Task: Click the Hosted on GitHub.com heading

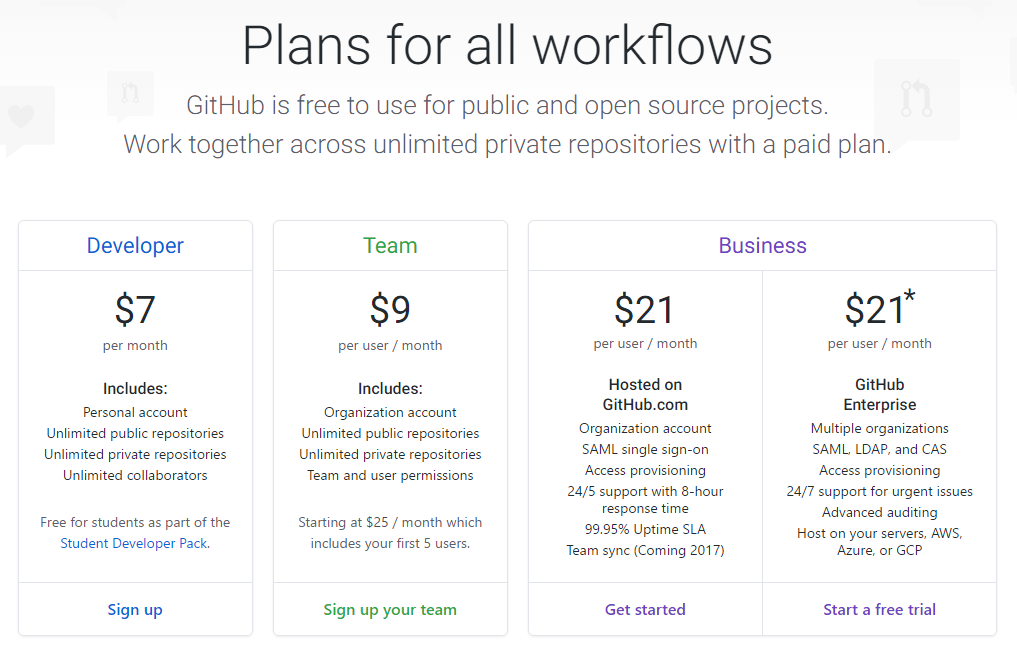Action: click(x=645, y=394)
